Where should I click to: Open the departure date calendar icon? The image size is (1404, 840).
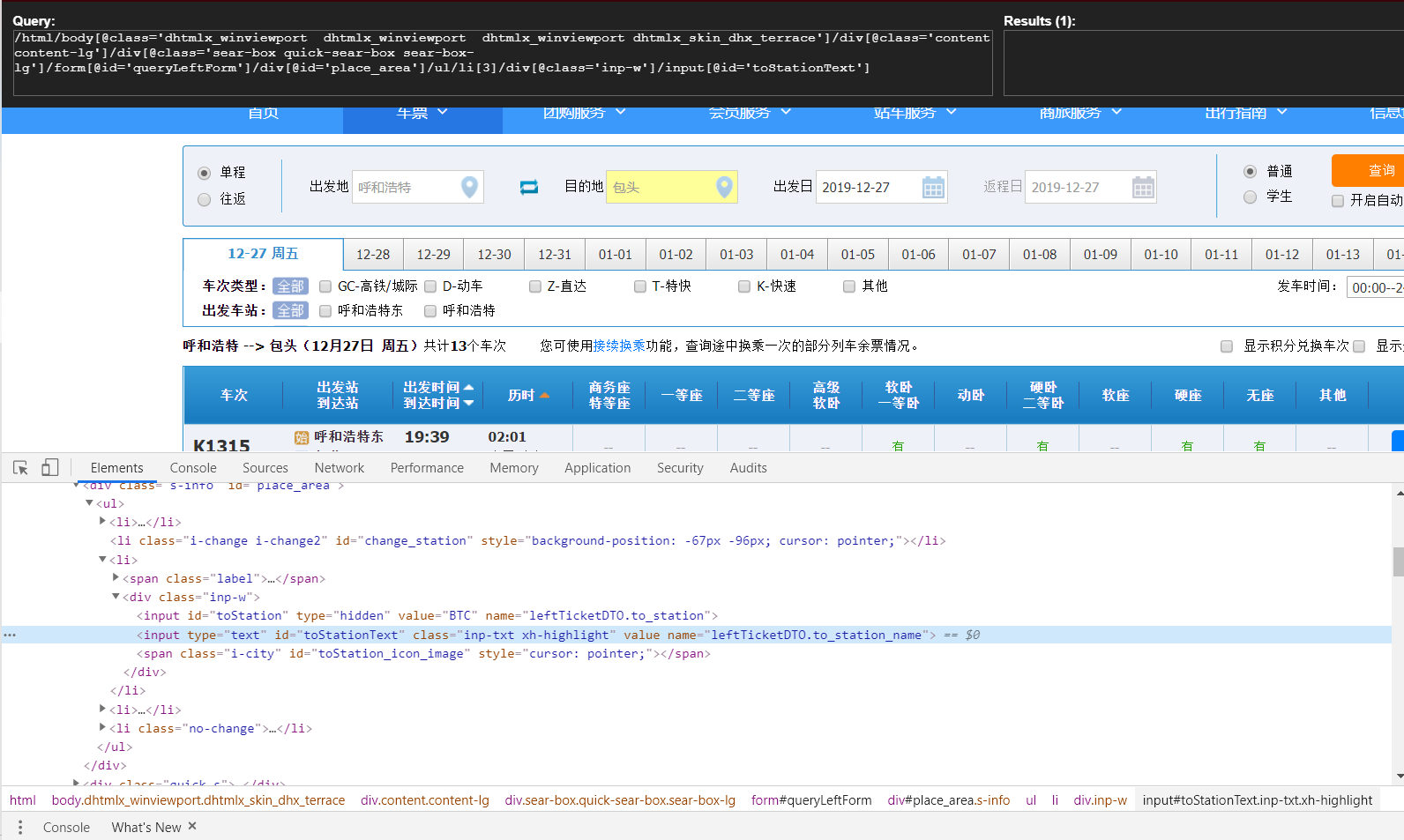pos(933,187)
